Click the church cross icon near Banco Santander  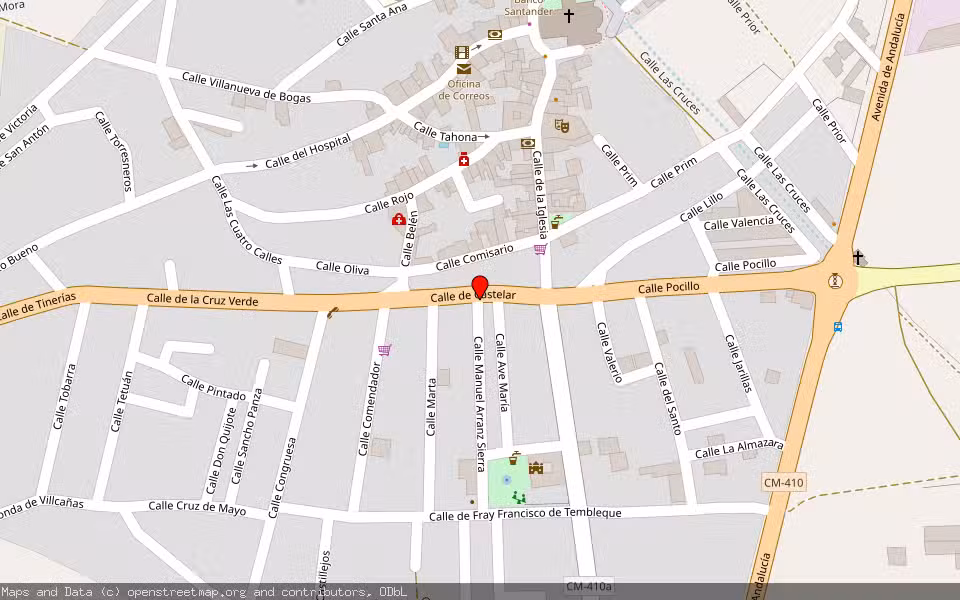pos(569,16)
